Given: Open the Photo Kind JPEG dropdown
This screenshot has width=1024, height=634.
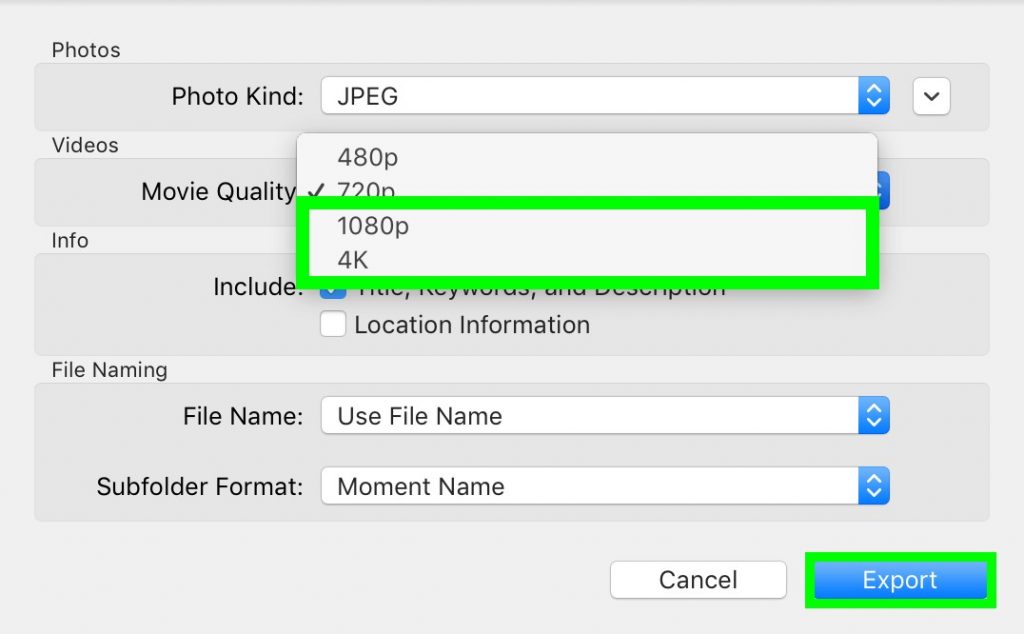Looking at the screenshot, I should pyautogui.click(x=605, y=96).
